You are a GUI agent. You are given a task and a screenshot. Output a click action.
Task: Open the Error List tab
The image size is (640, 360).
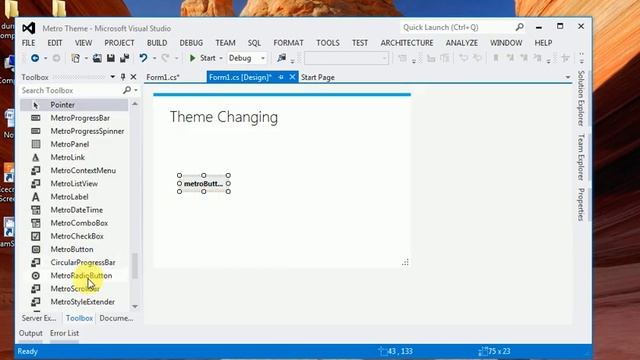pyautogui.click(x=64, y=333)
